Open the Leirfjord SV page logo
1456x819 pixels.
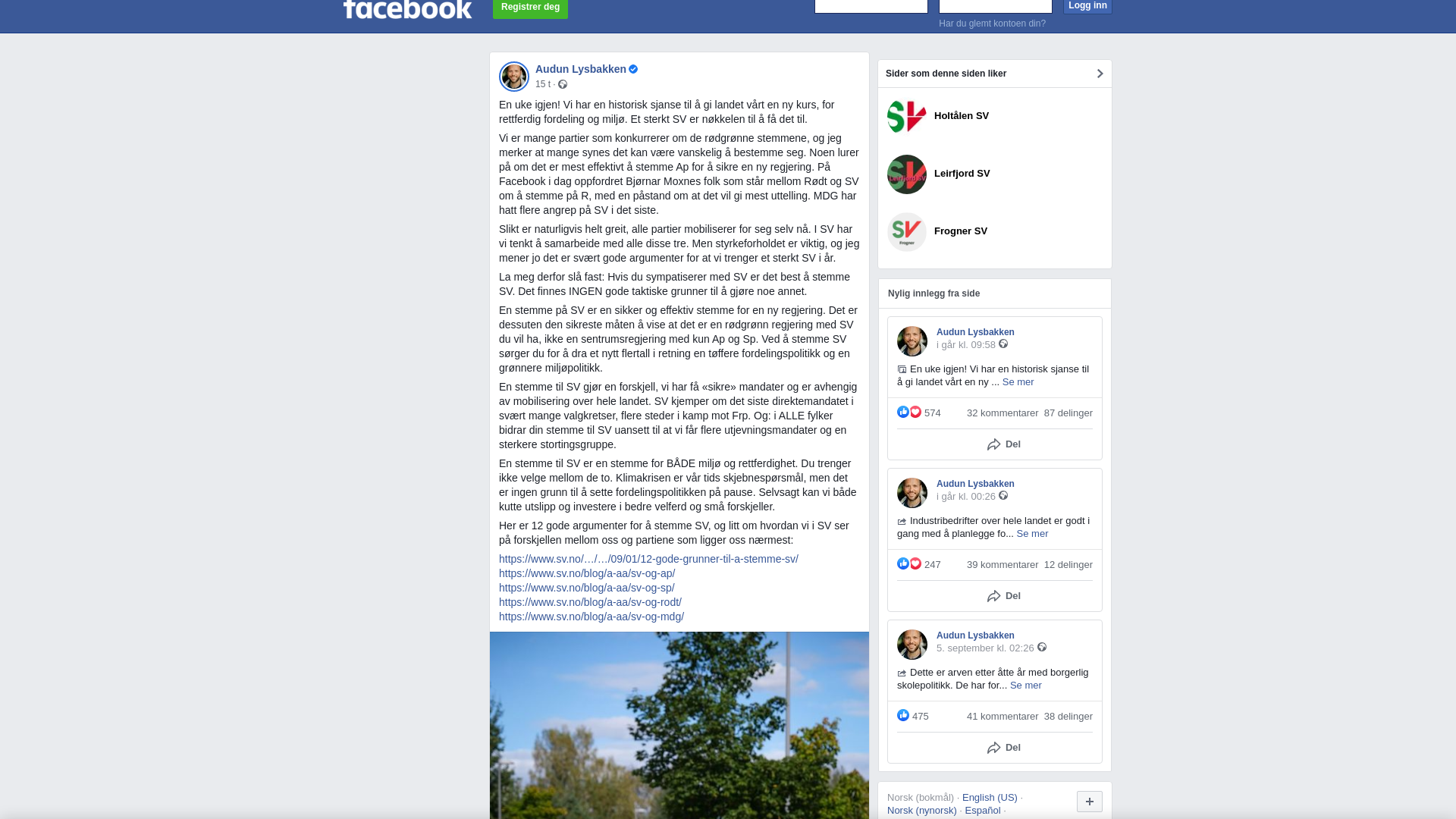(907, 174)
